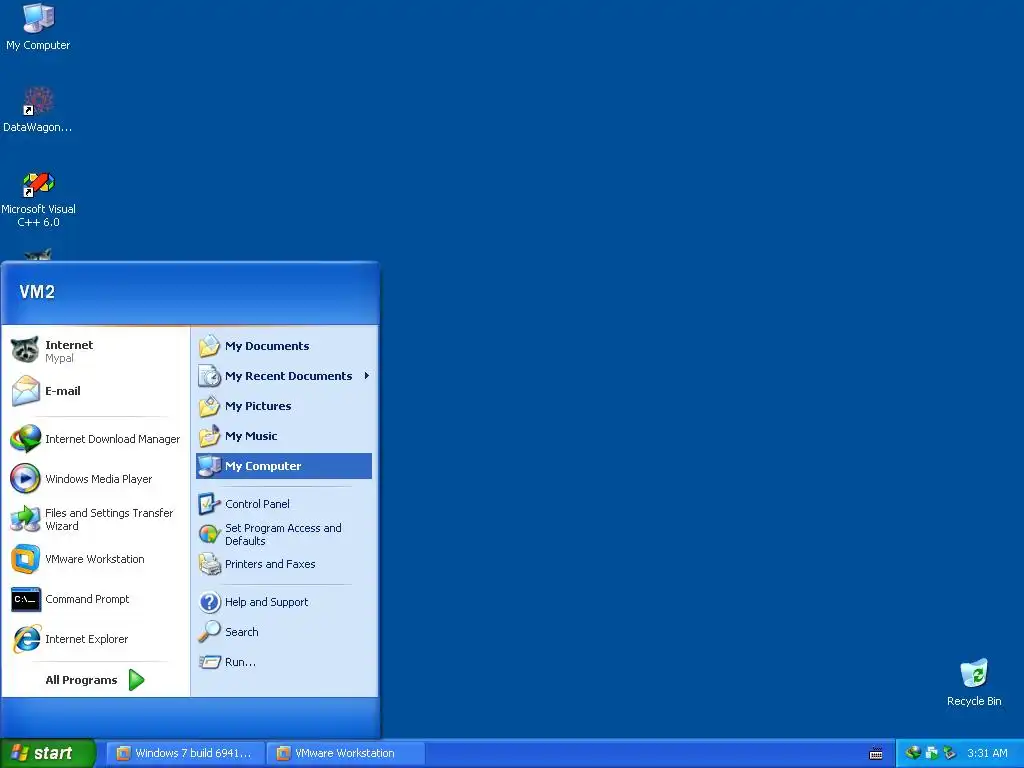Start the Files and Settings Transfer Wizard
Viewport: 1024px width, 768px height.
coord(95,519)
